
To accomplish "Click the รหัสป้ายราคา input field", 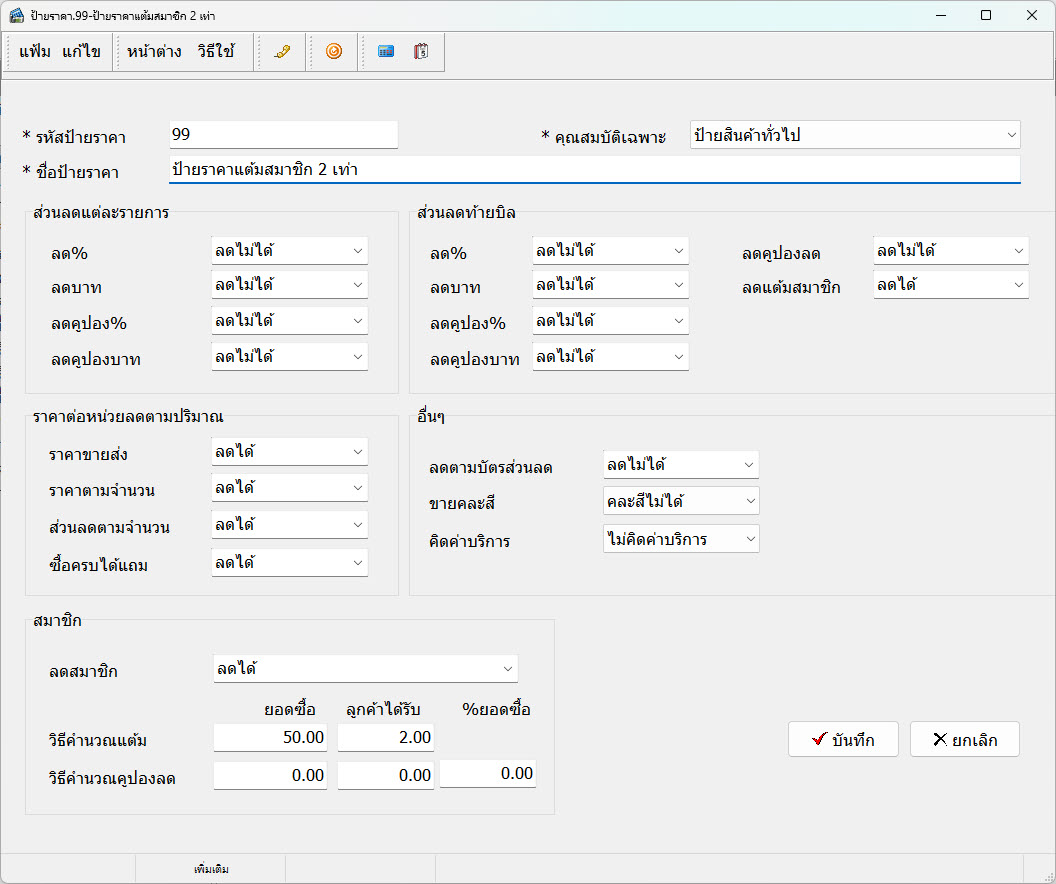I will tap(283, 135).
